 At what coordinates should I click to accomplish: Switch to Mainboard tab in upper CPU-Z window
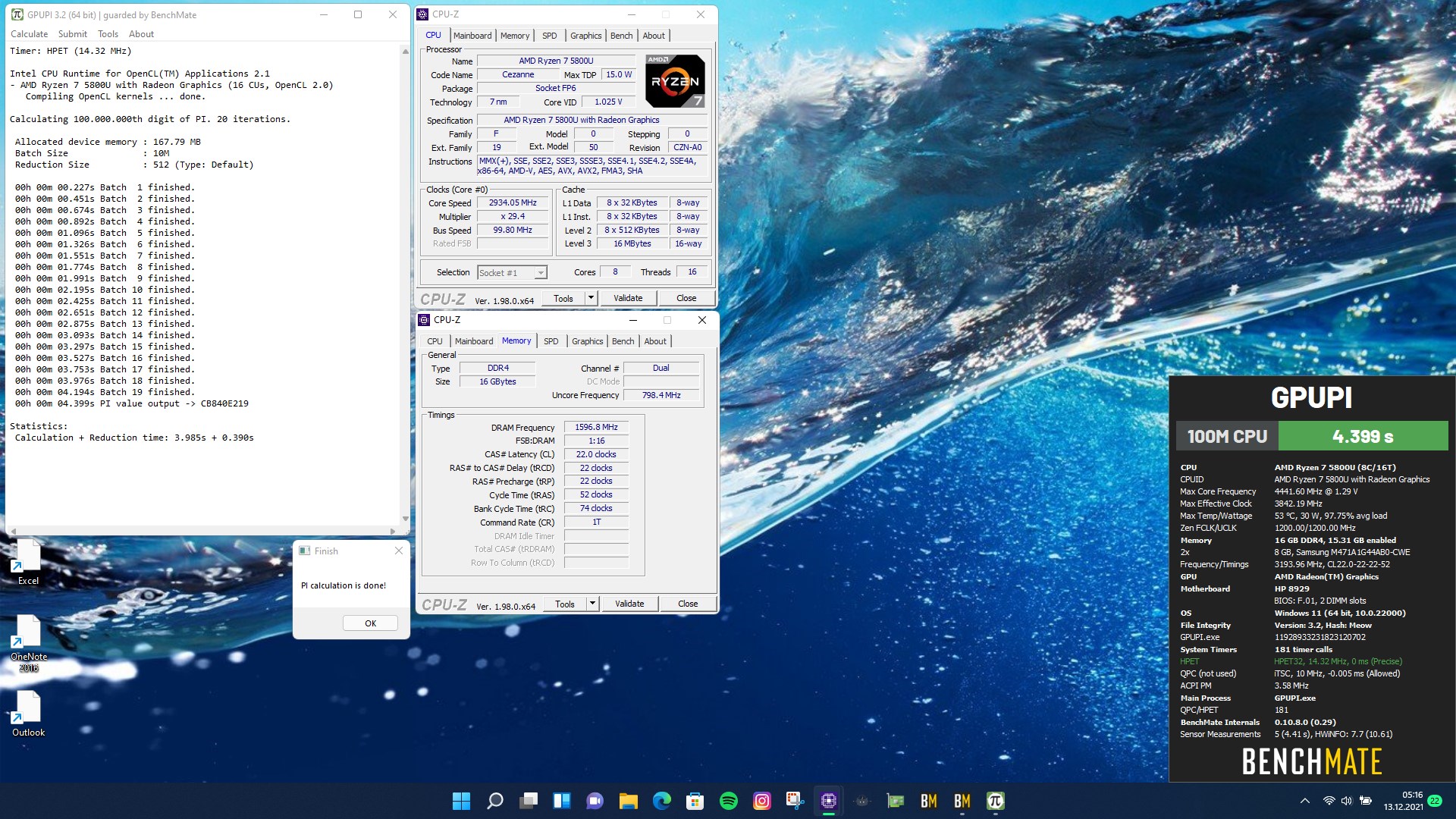pos(472,36)
